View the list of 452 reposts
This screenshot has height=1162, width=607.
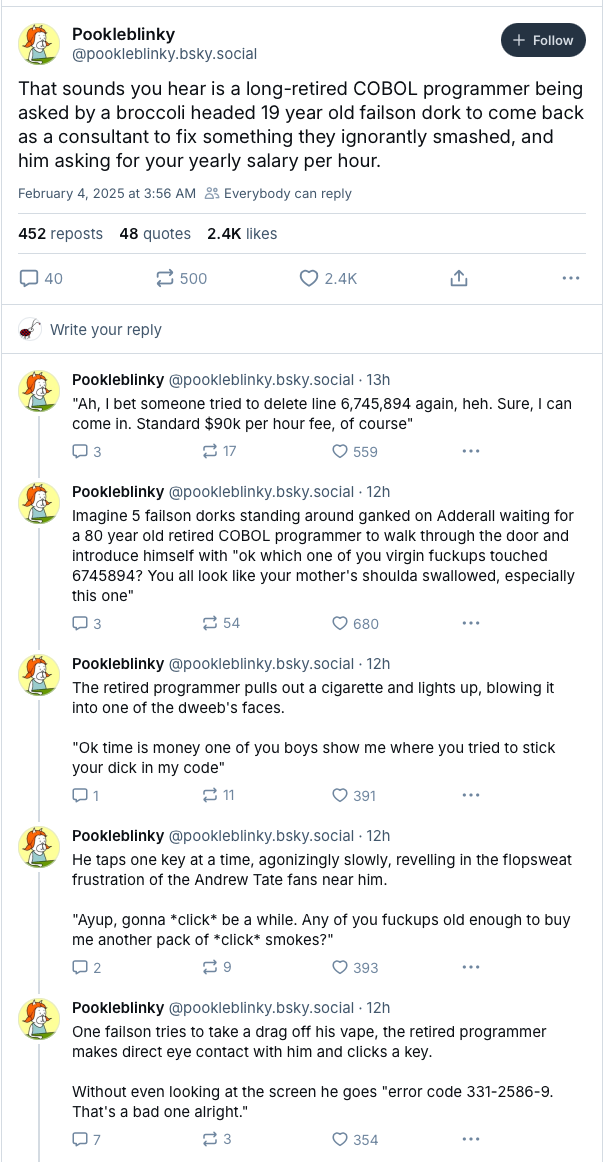tap(61, 233)
